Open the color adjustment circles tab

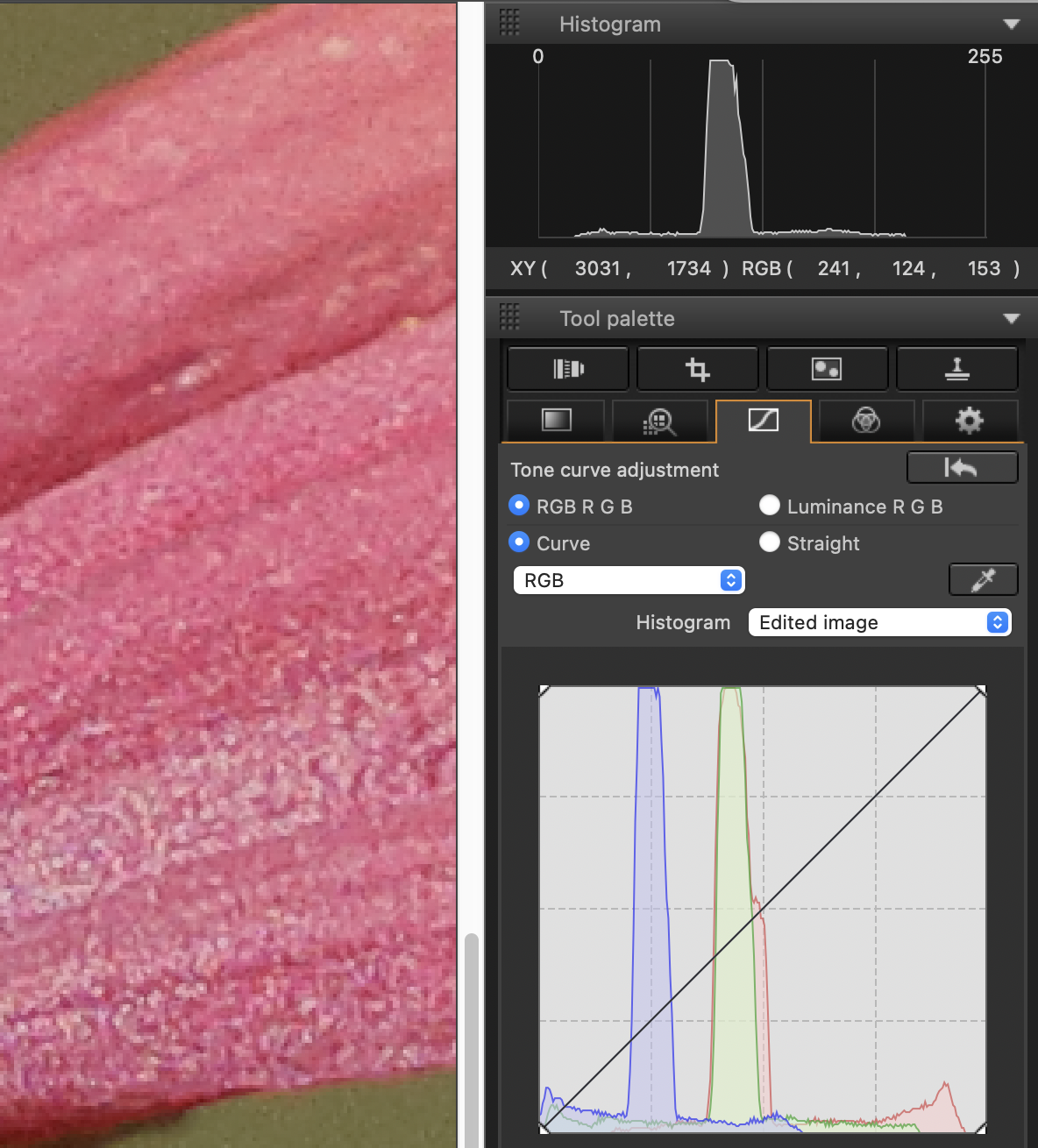(866, 421)
